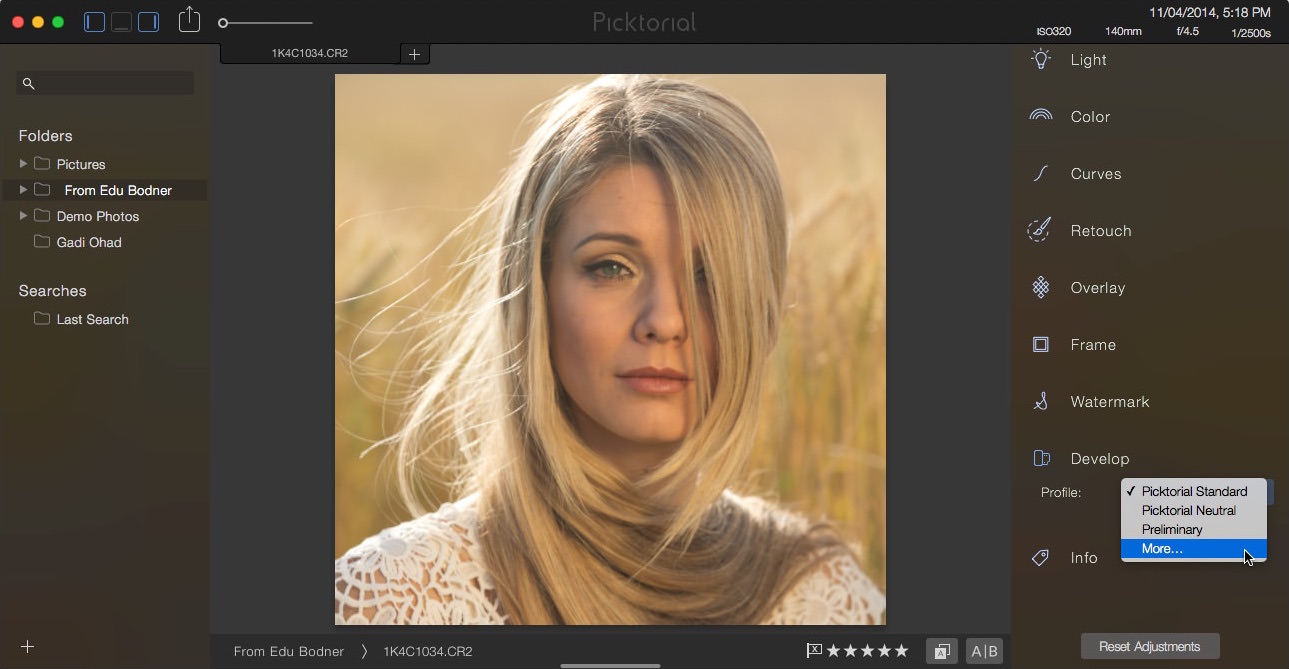Screen dimensions: 1289x669
Task: Click the Folders section heading
Action: click(45, 135)
